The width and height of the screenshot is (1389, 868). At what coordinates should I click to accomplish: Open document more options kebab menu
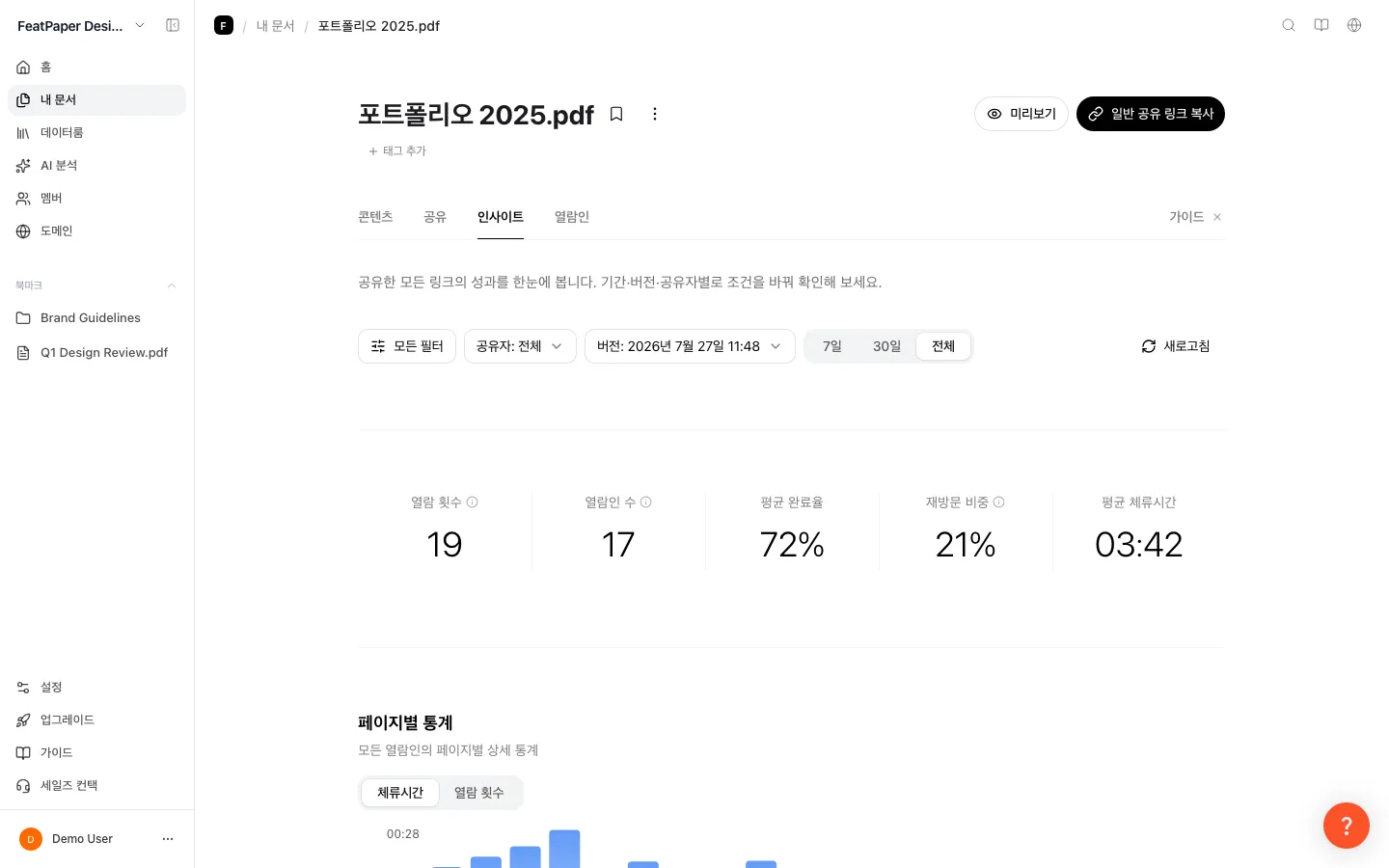tap(655, 114)
